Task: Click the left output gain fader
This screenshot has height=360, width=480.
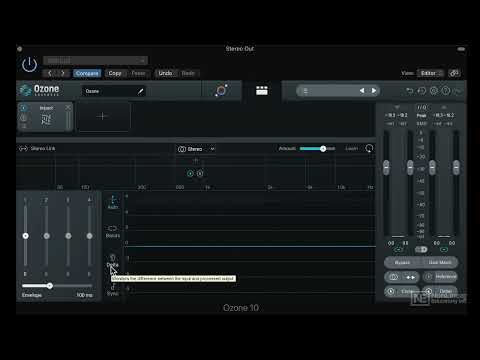Action: coord(432,167)
